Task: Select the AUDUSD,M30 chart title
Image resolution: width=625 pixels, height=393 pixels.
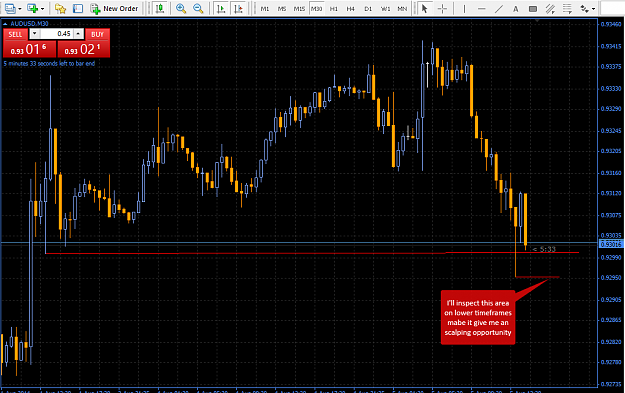Action: click(29, 24)
